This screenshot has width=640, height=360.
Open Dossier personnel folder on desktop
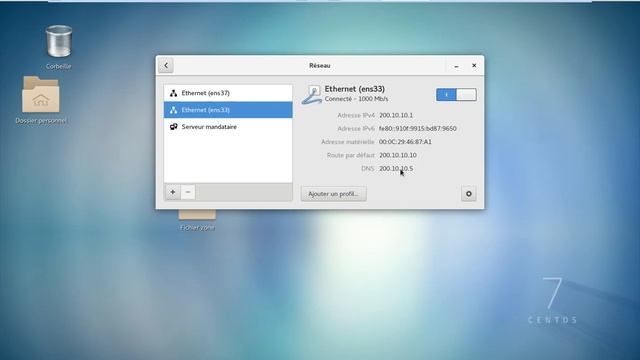pyautogui.click(x=40, y=94)
